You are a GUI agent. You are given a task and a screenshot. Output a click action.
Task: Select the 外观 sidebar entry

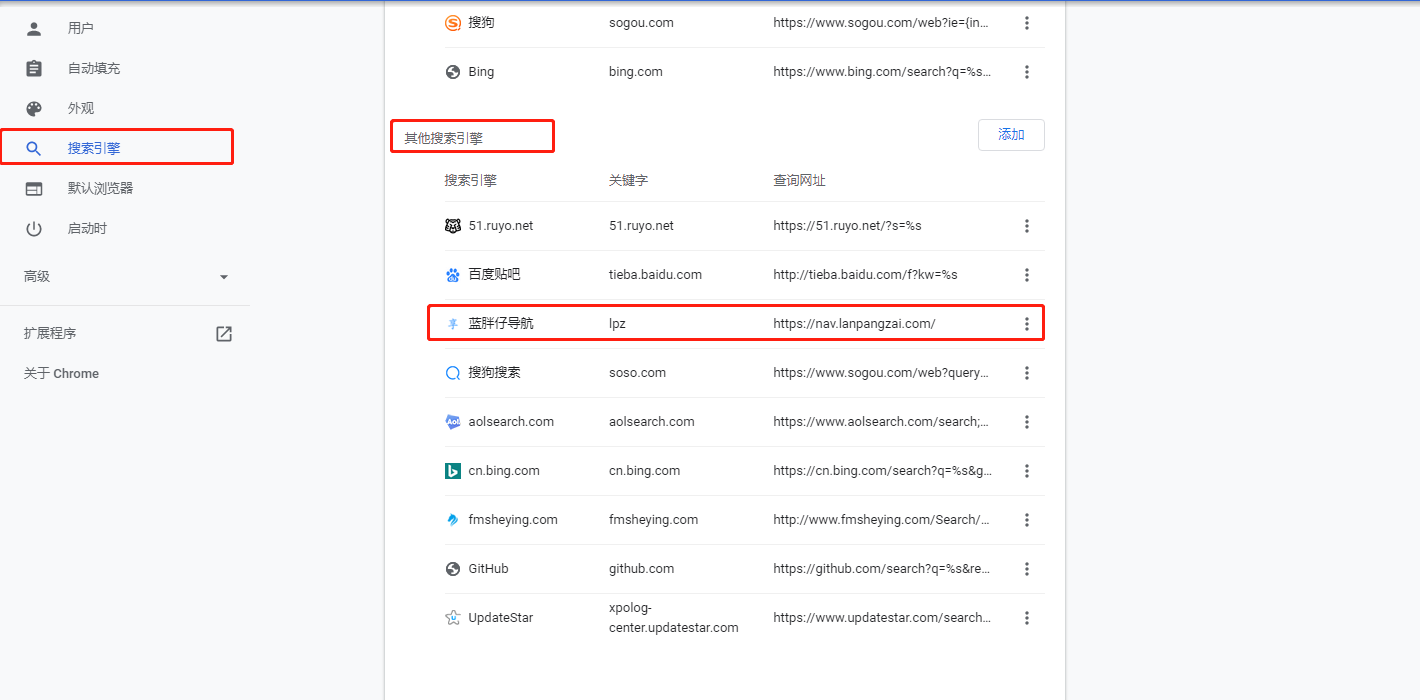pyautogui.click(x=81, y=107)
